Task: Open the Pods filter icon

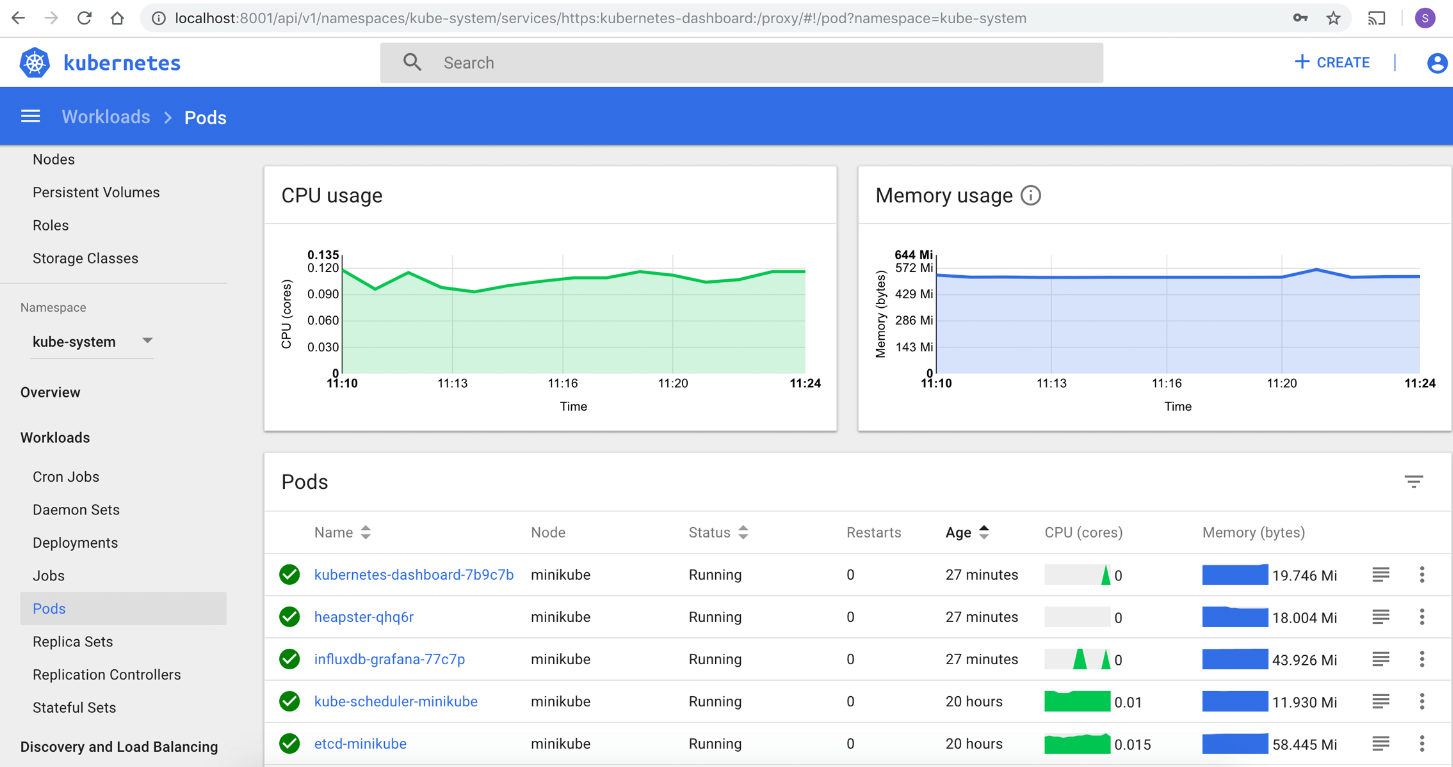Action: point(1414,482)
